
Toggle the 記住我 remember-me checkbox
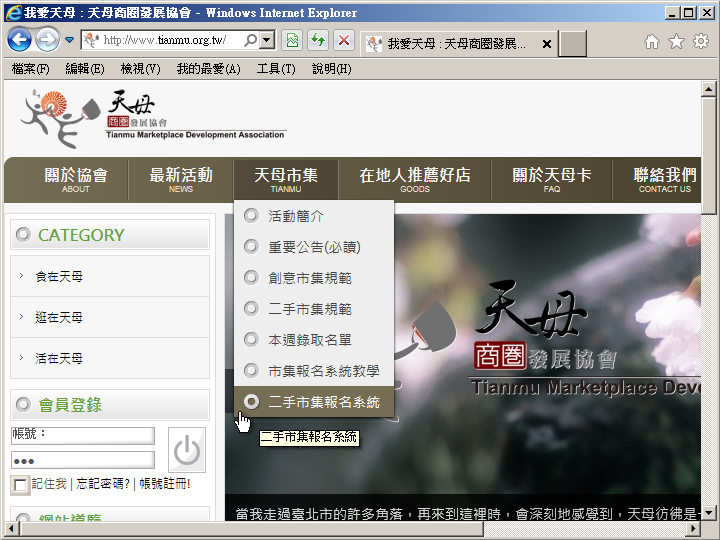[20, 485]
